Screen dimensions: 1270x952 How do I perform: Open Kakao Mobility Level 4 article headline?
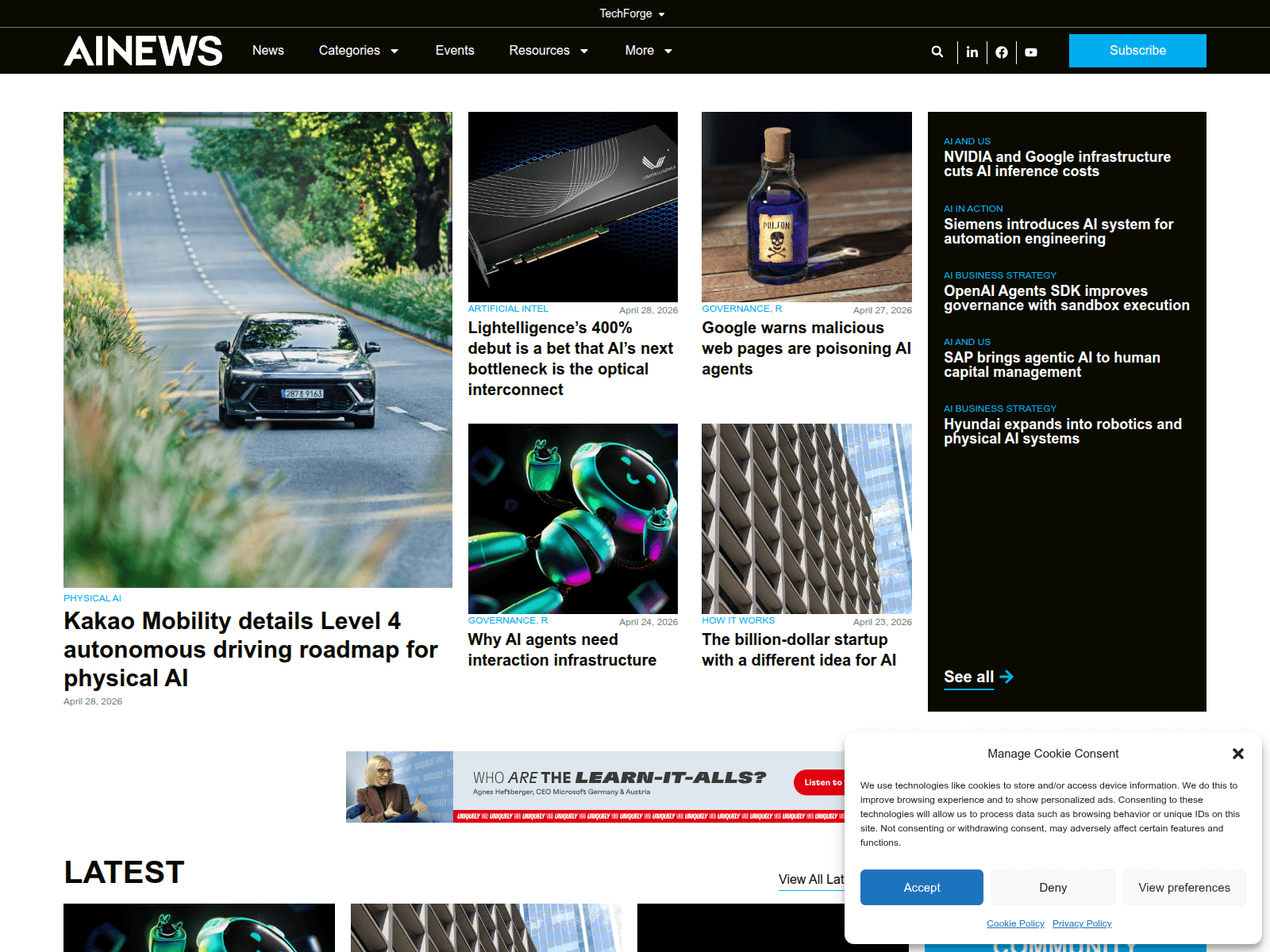click(251, 649)
